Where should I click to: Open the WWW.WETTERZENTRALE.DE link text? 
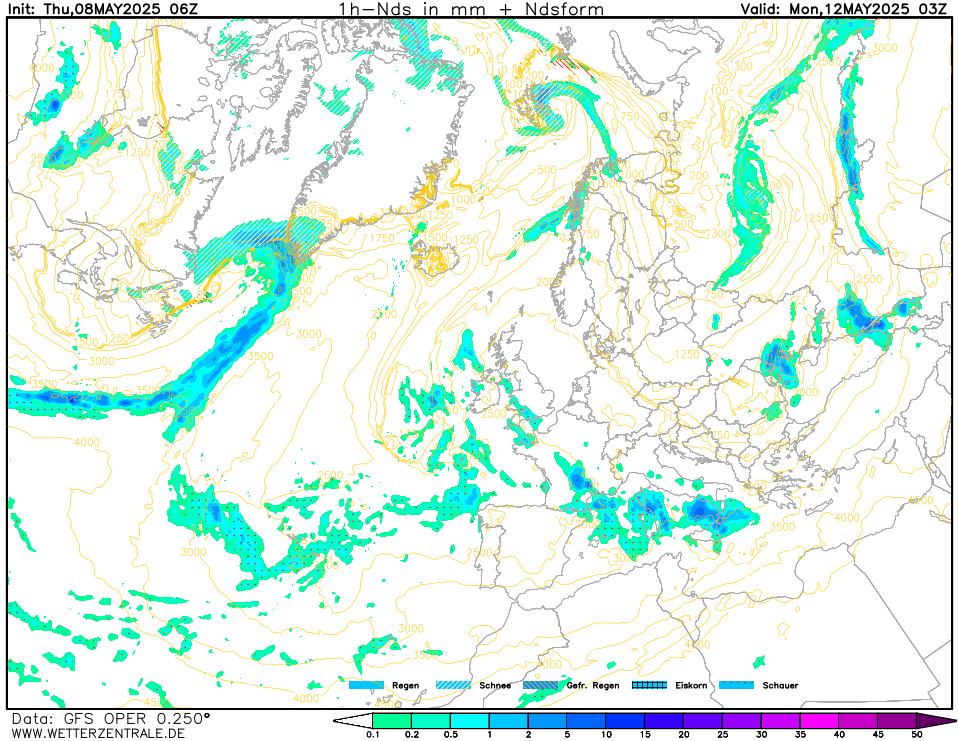(98, 733)
